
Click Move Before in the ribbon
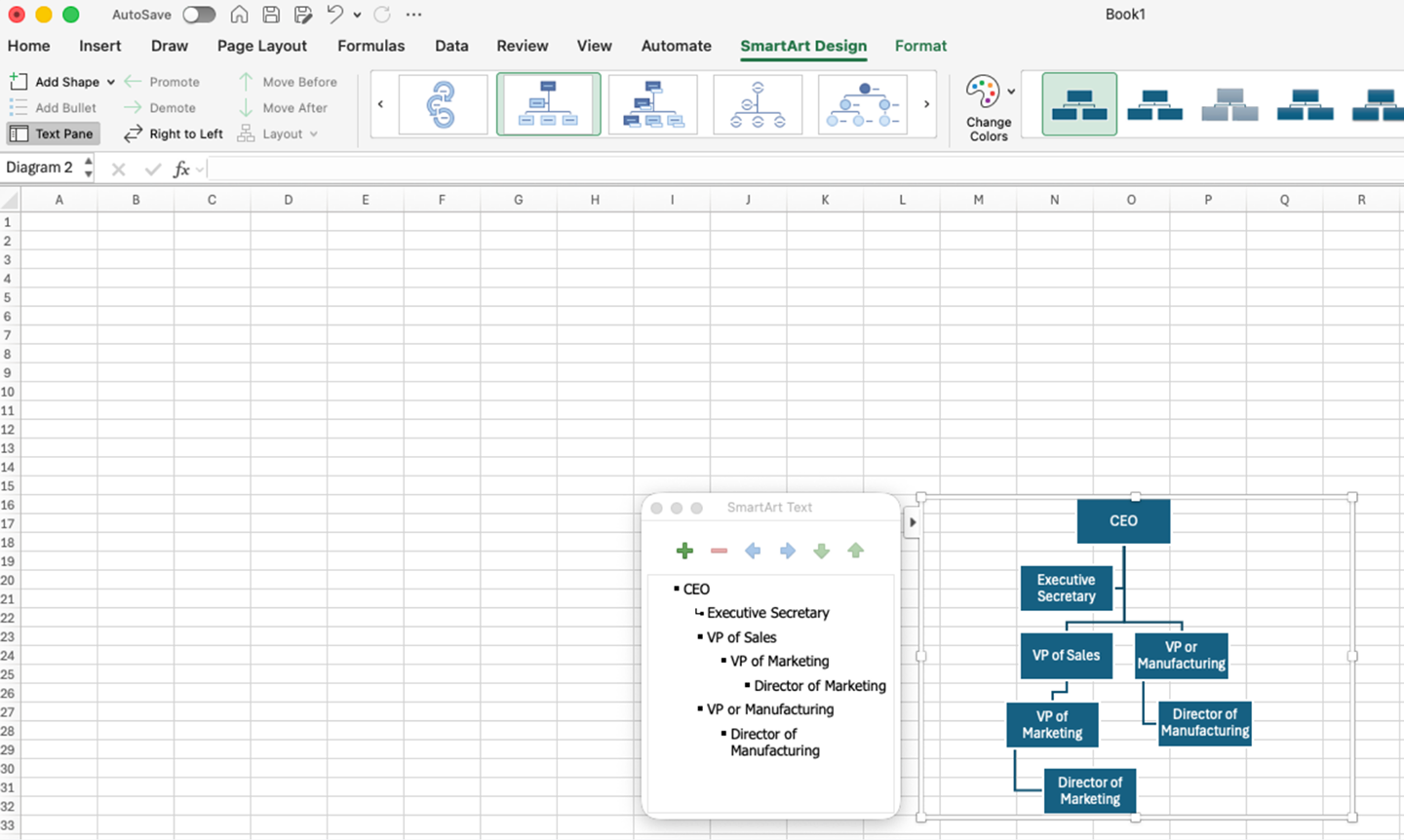288,82
